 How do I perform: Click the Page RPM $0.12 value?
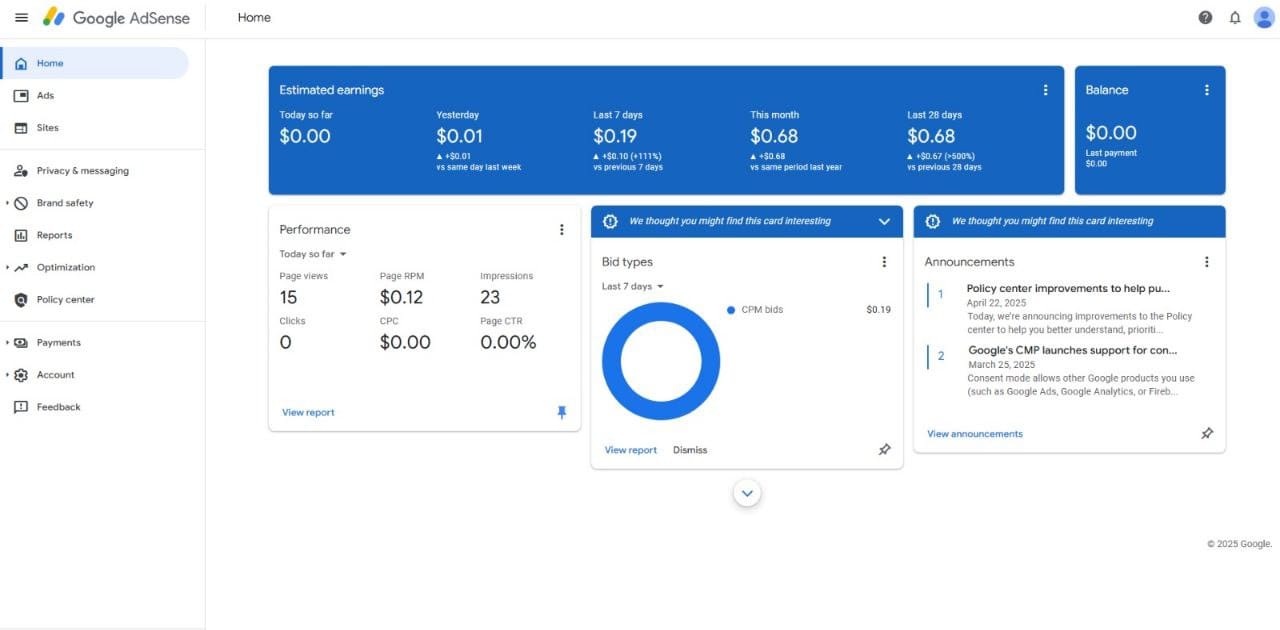[x=401, y=297]
